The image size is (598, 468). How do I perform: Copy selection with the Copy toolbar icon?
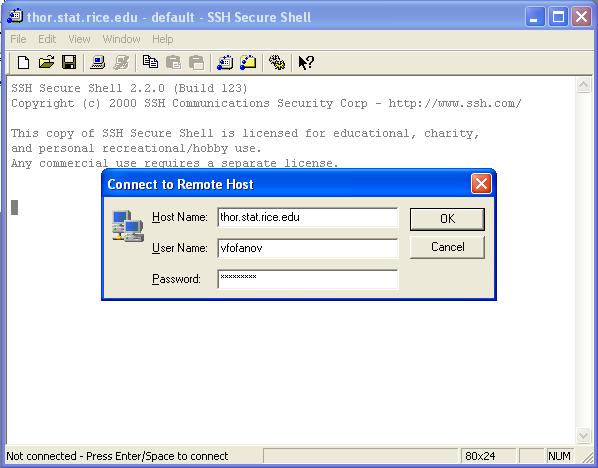150,63
